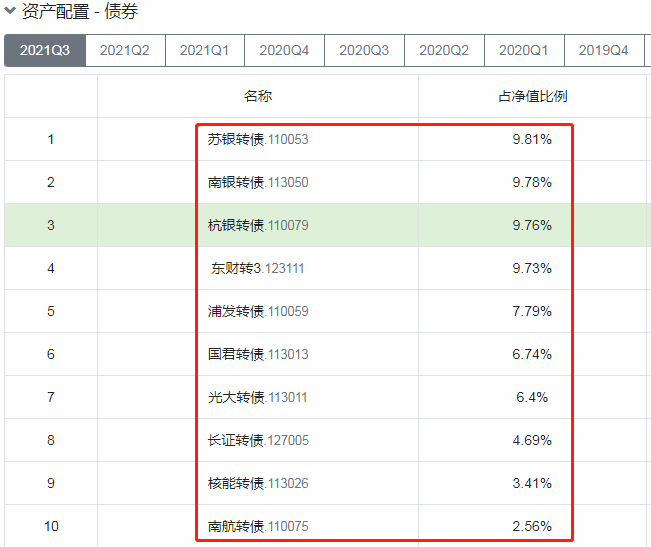Image resolution: width=651 pixels, height=547 pixels.
Task: Open the 国君转债.113013 bond link
Action: click(258, 354)
